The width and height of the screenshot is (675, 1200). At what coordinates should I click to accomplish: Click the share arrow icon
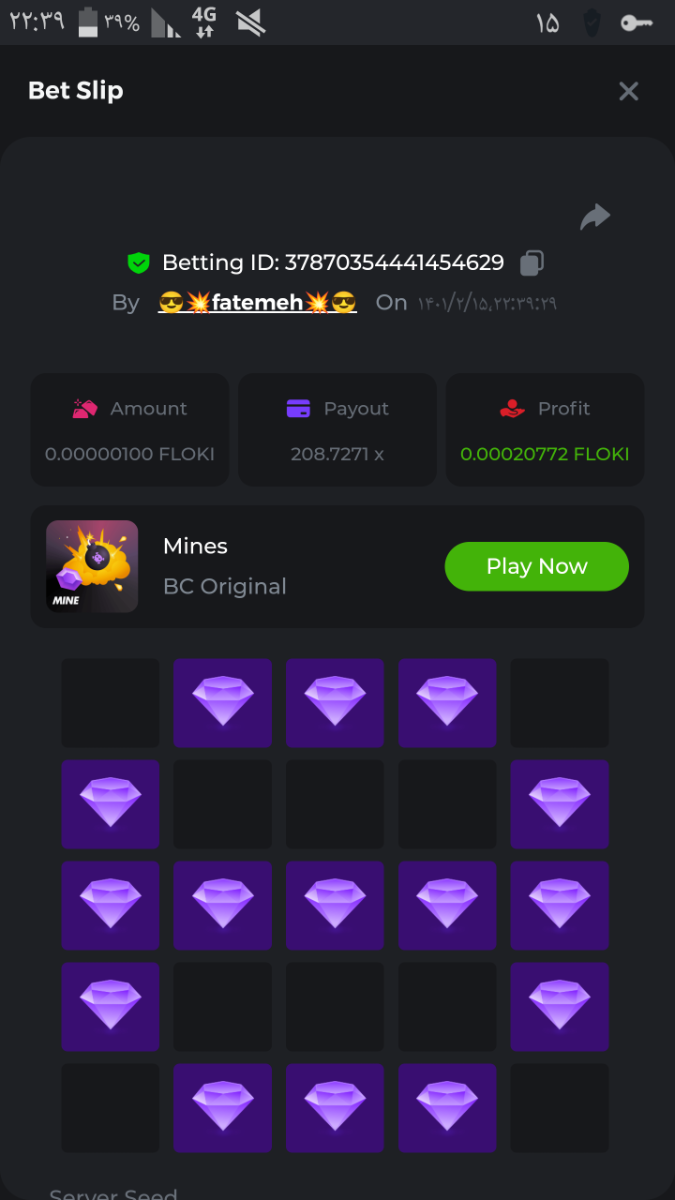coord(595,217)
